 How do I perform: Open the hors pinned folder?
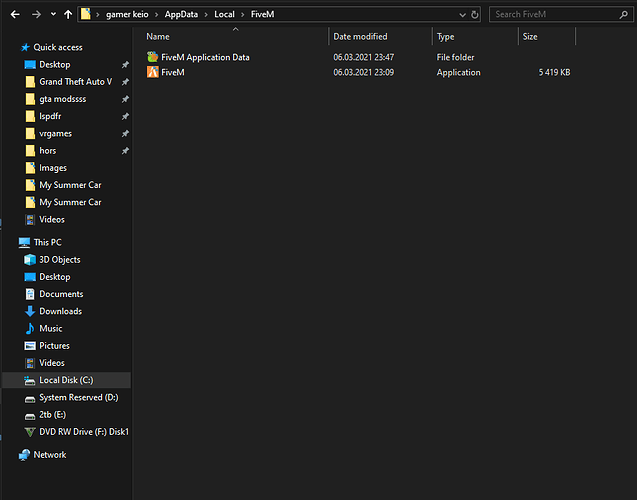tap(48, 151)
